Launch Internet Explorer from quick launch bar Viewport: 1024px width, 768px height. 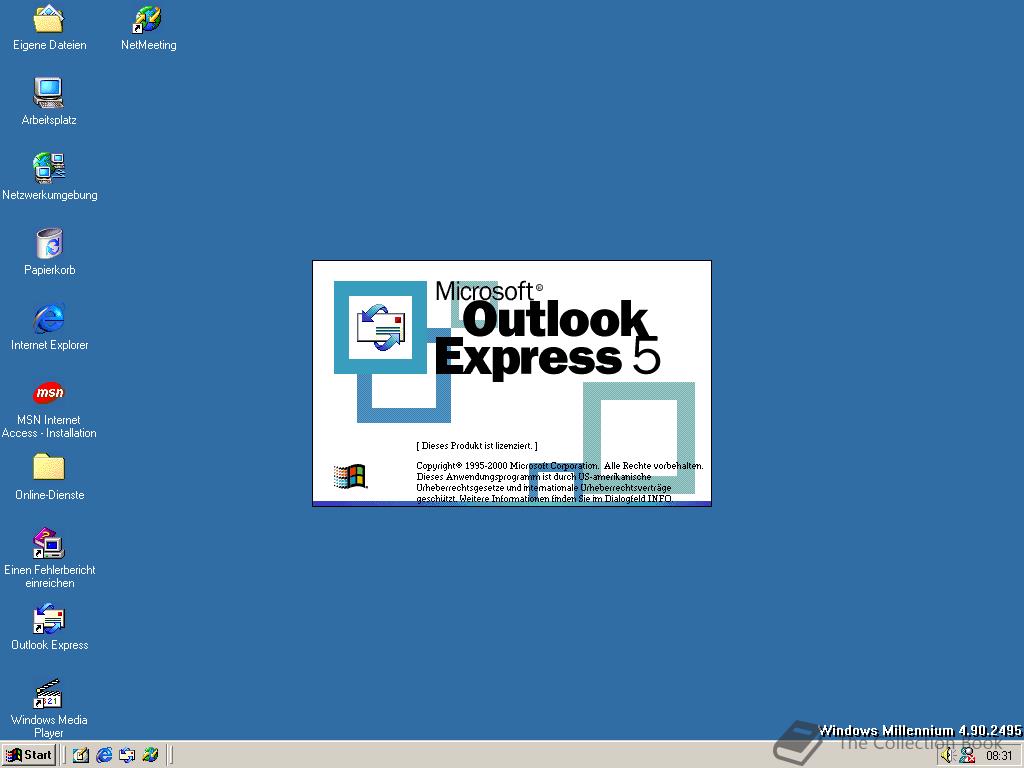(x=104, y=756)
